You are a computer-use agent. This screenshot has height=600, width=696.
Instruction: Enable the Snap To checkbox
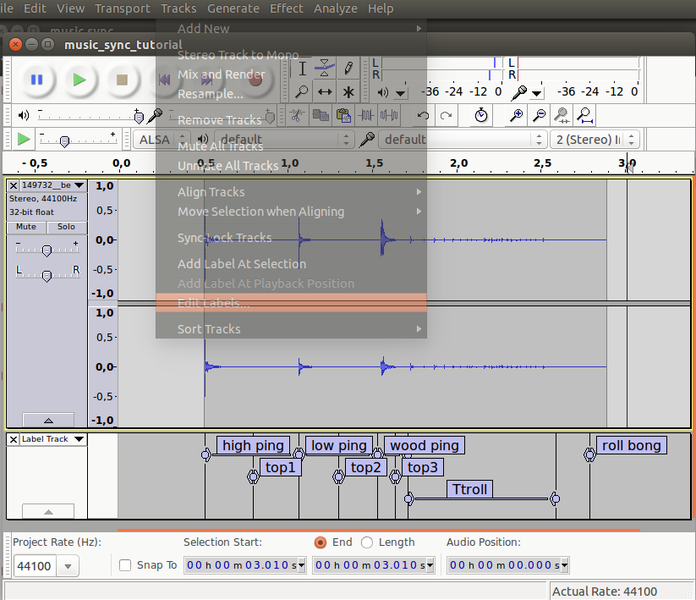point(125,565)
